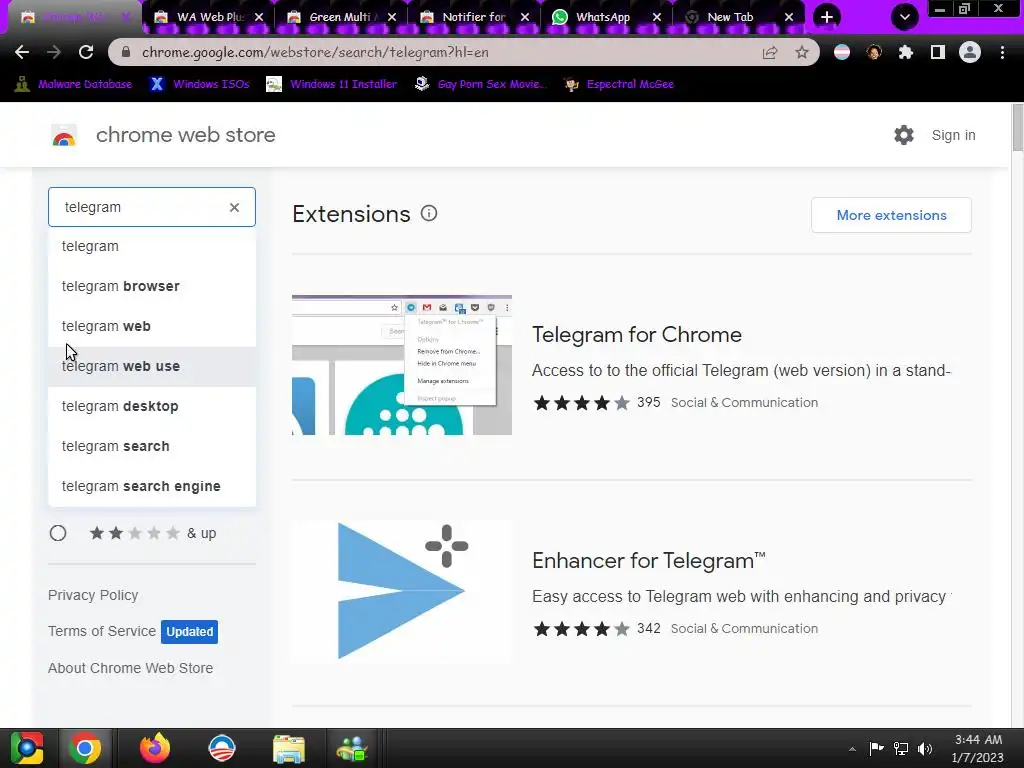Switch to the New Tab tab
The image size is (1024, 768).
(x=730, y=17)
